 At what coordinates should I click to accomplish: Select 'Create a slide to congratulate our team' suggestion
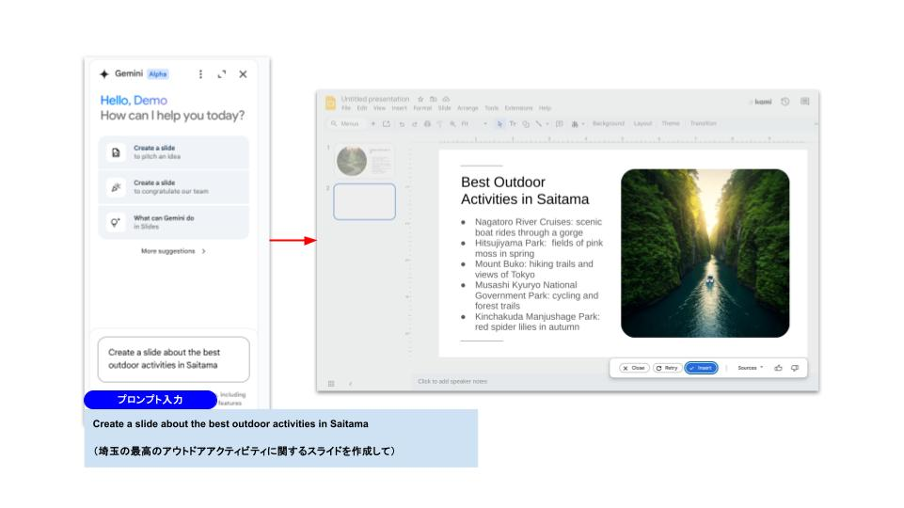(x=174, y=187)
